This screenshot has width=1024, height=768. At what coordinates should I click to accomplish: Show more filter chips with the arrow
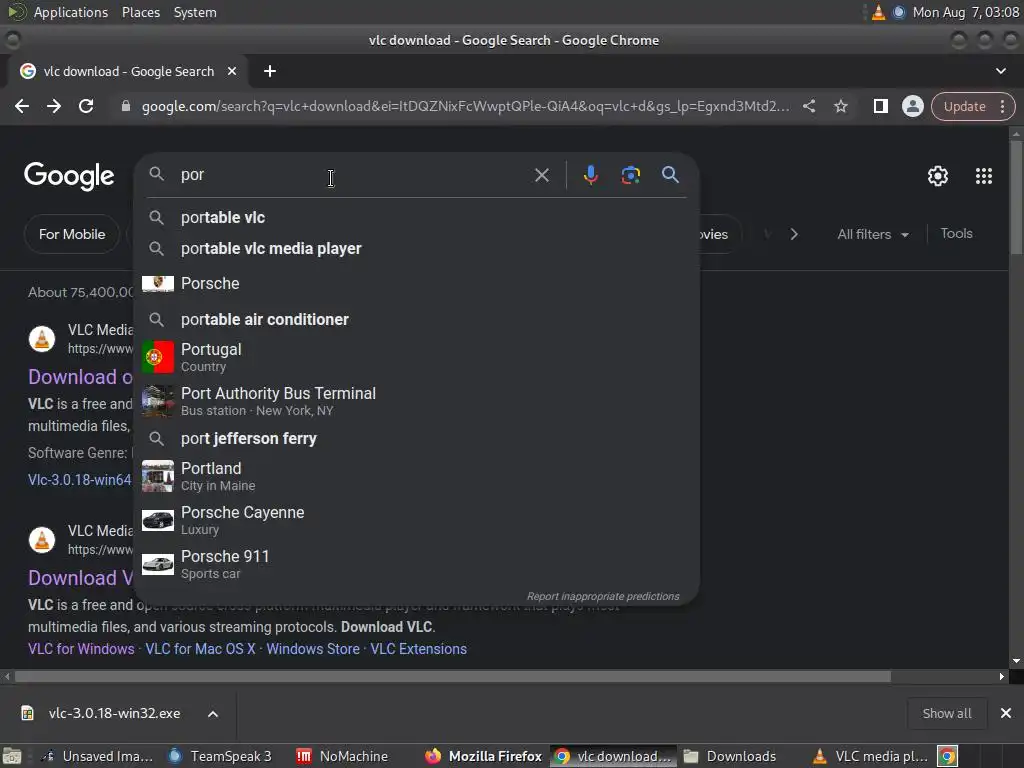coord(794,234)
